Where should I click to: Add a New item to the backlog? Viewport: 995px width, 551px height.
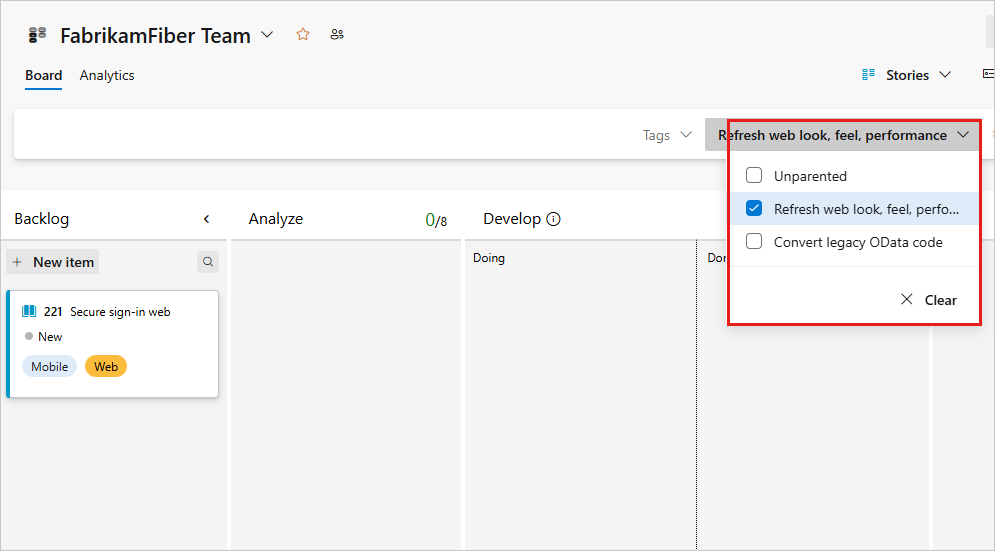click(53, 262)
